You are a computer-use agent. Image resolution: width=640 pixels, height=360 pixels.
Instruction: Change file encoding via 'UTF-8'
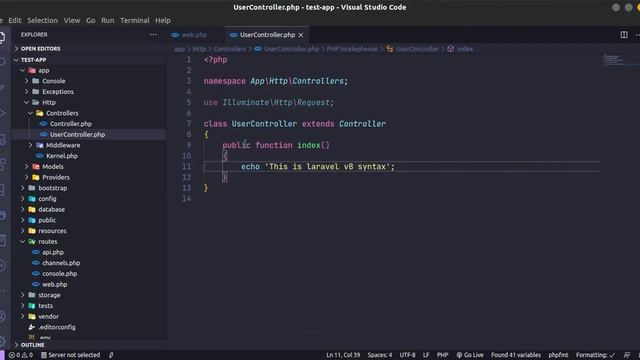407,355
